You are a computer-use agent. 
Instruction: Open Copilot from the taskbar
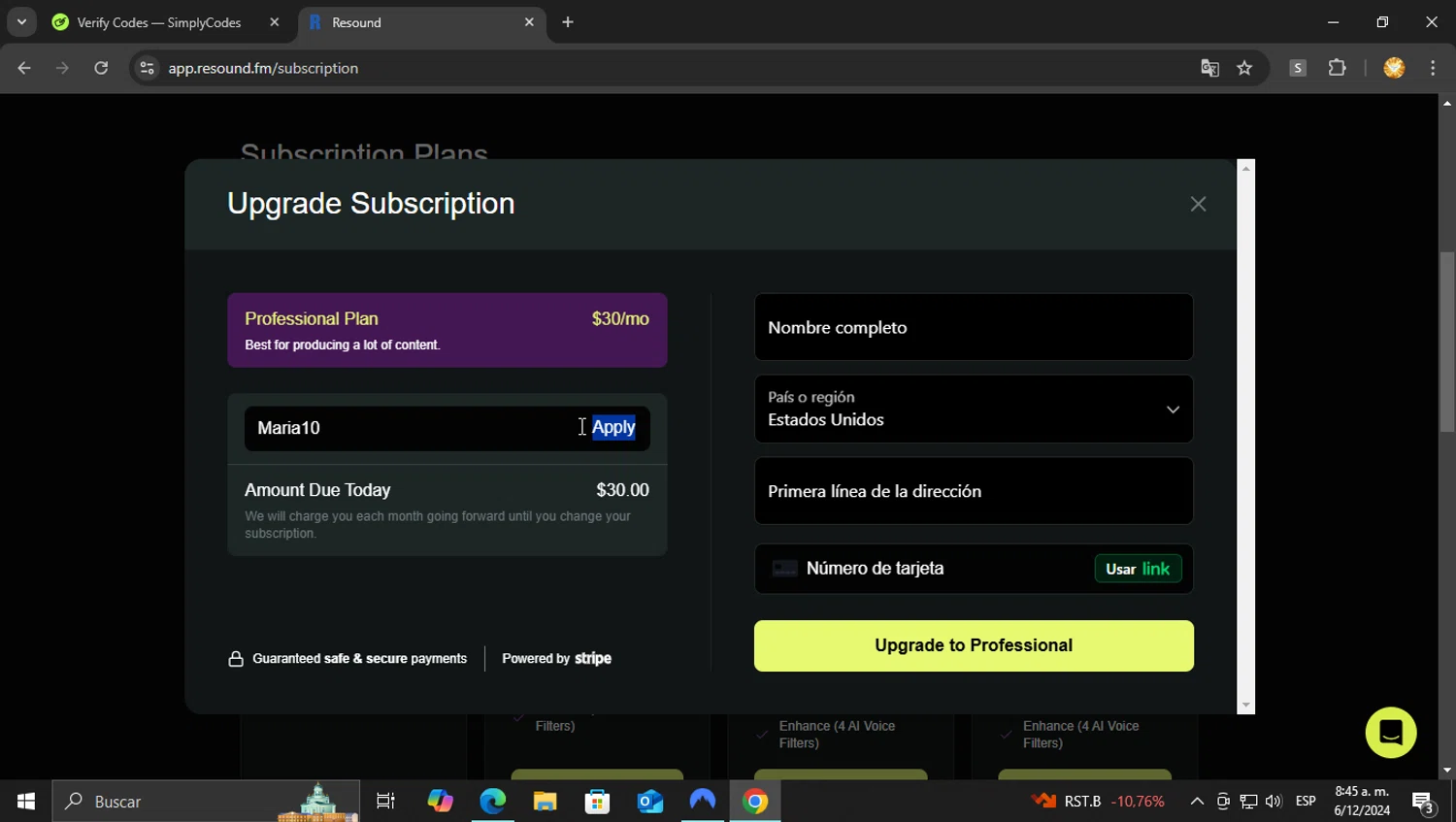pos(440,802)
